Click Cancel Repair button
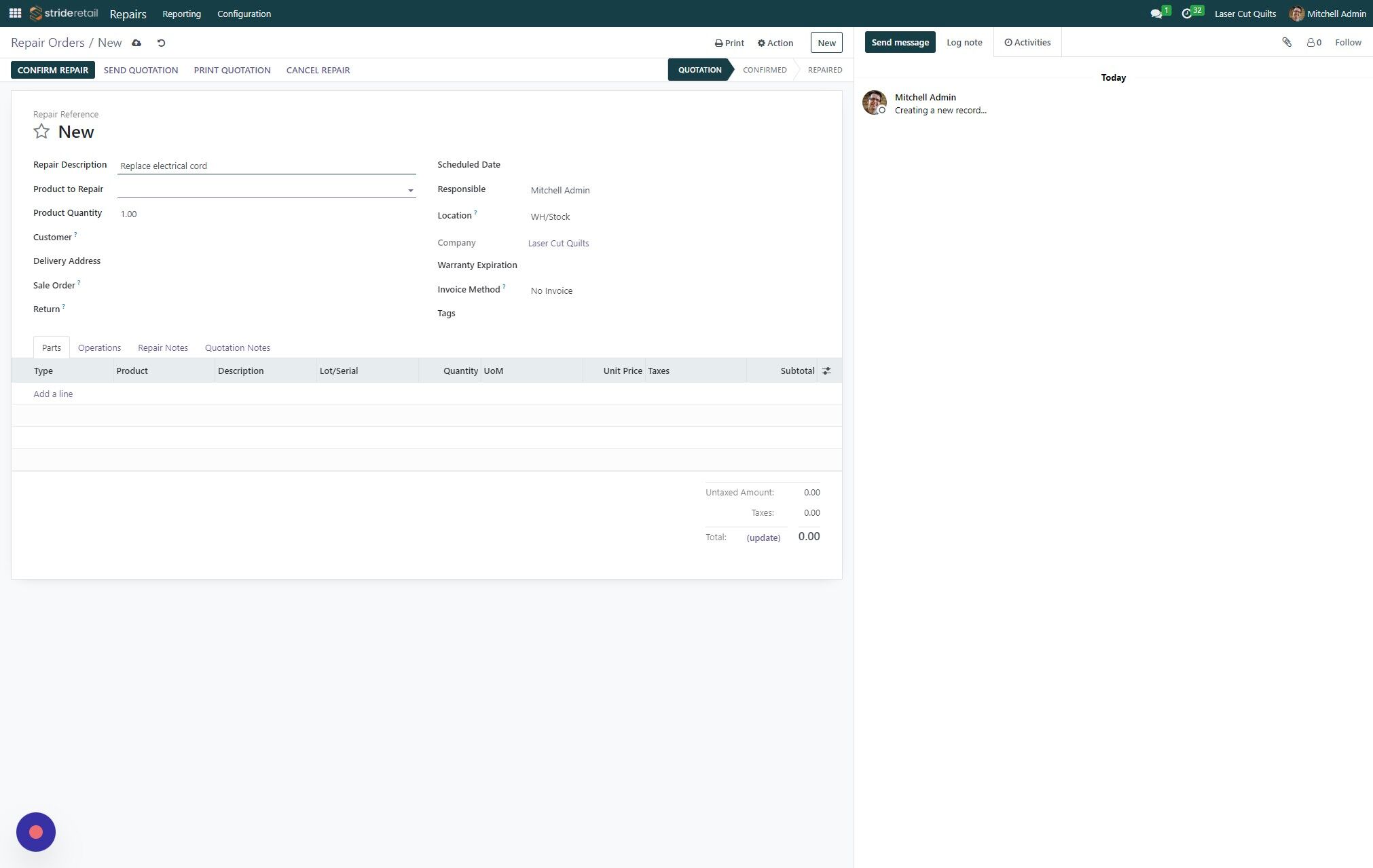This screenshot has height=868, width=1373. tap(318, 70)
